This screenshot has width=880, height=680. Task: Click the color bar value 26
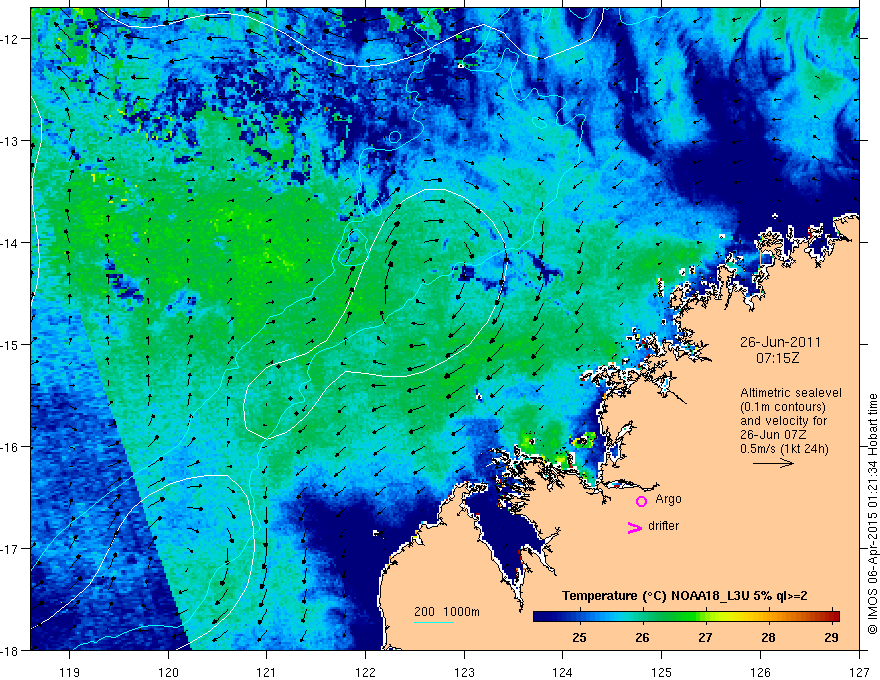click(642, 637)
